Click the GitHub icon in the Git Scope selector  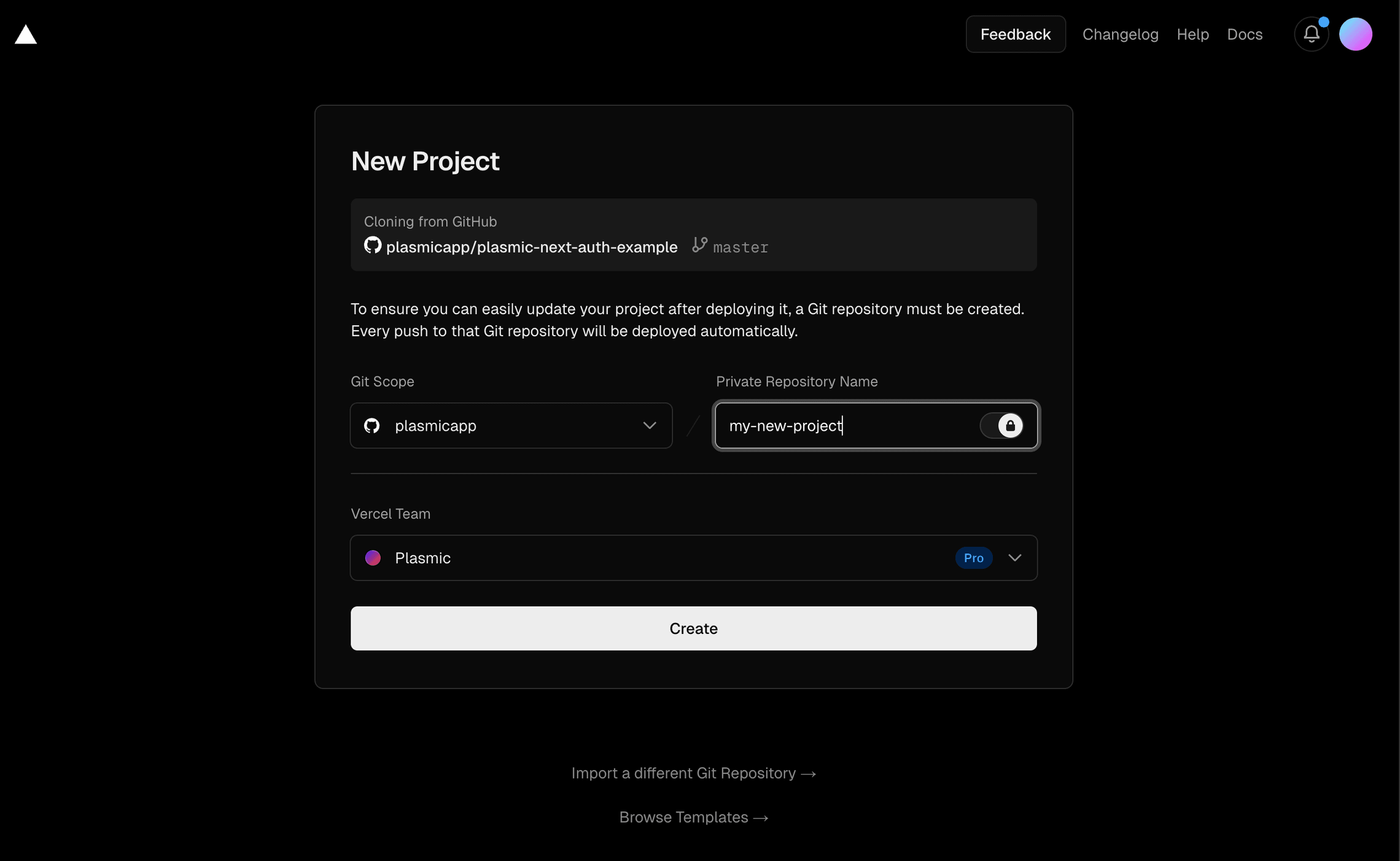(x=371, y=425)
